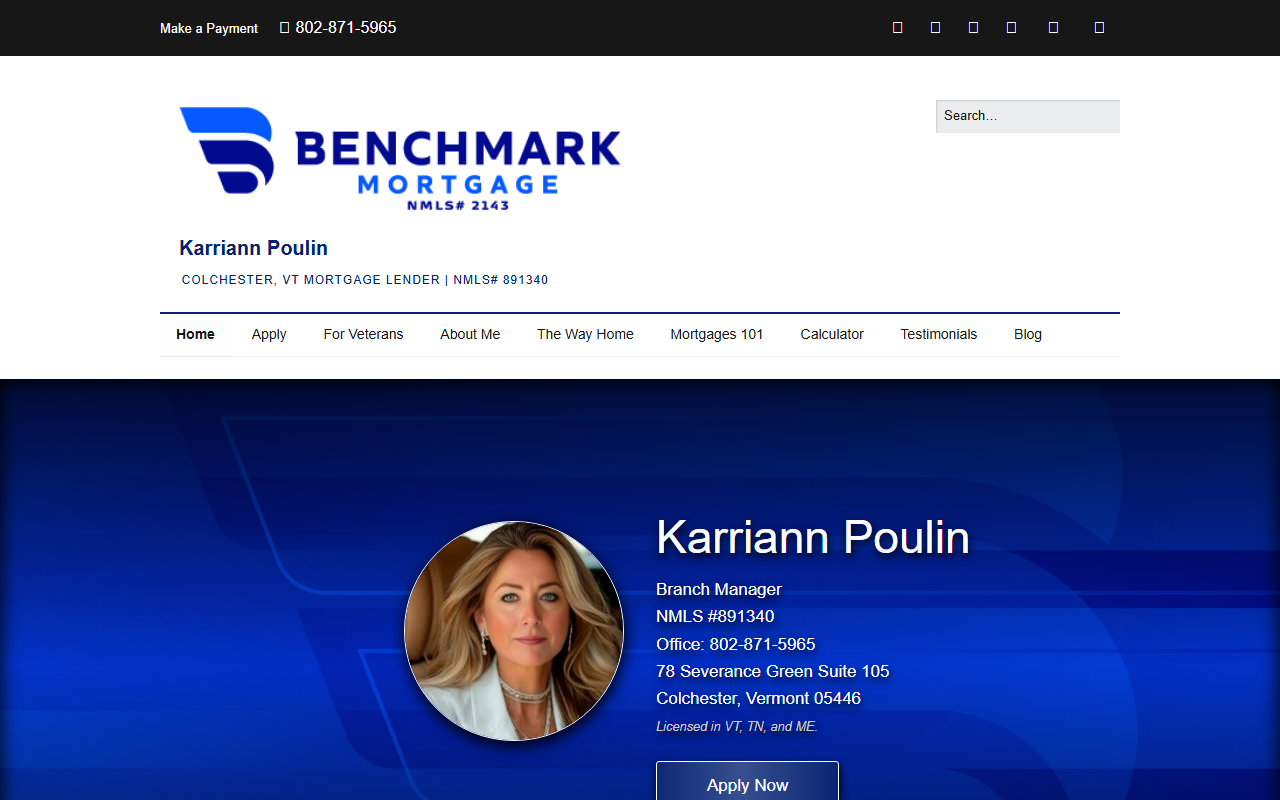Call the 802-871-5965 number in top bar

346,28
